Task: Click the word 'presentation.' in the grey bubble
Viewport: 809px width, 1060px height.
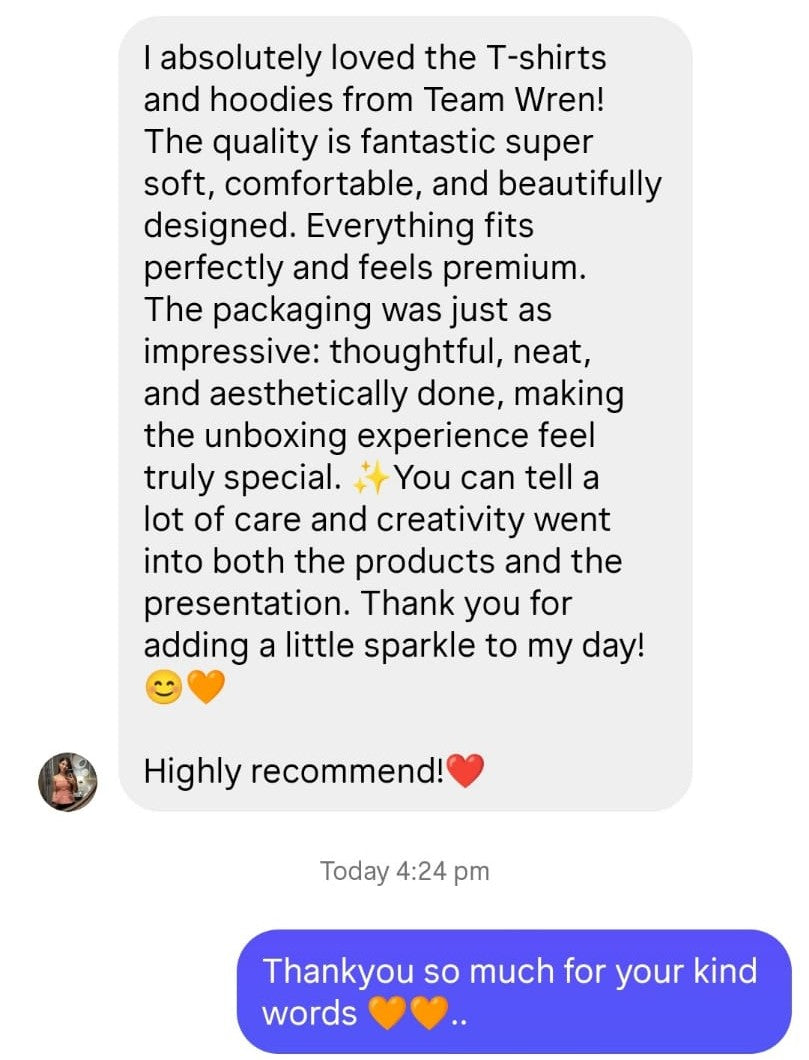Action: (x=247, y=604)
